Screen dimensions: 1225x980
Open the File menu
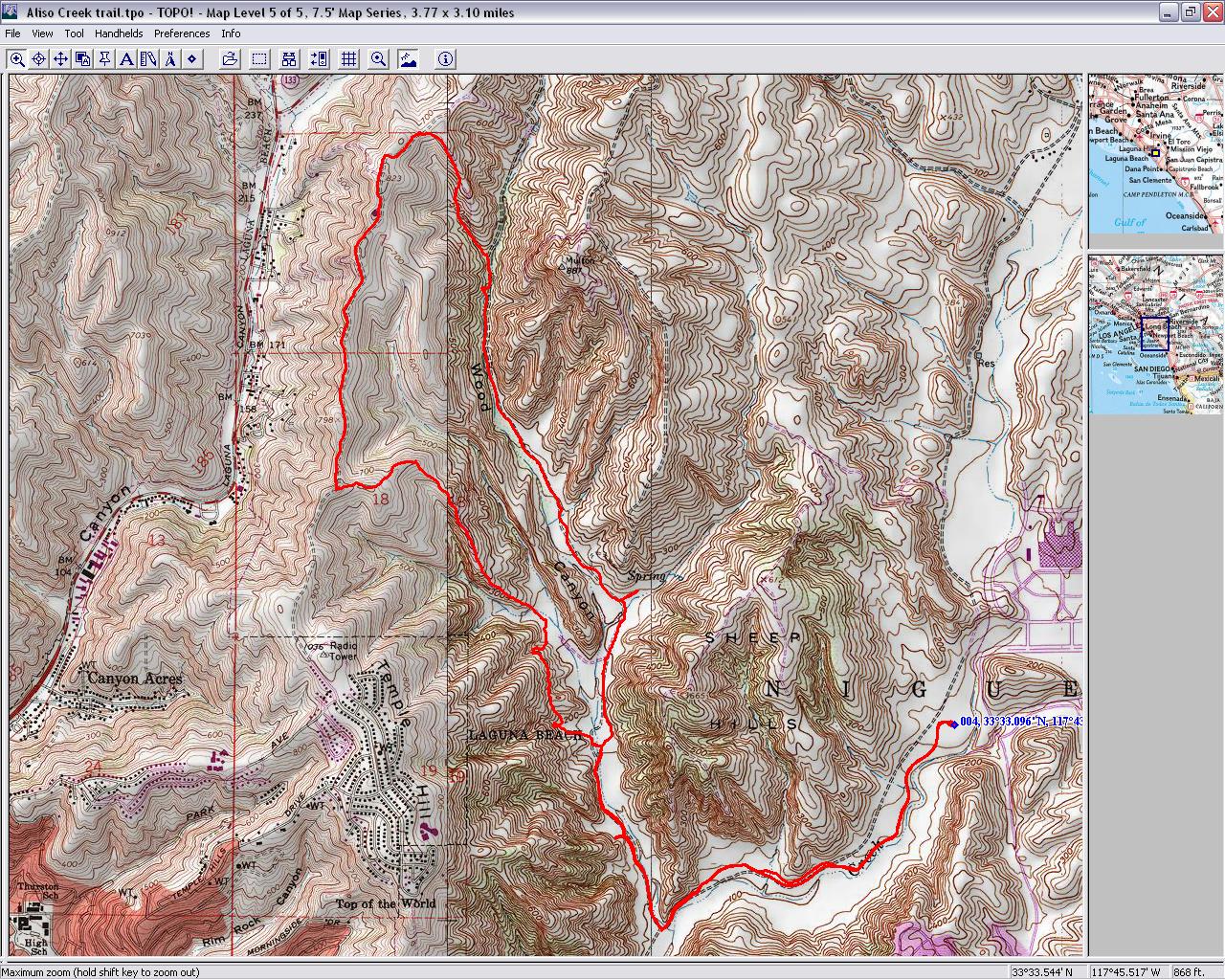12,33
